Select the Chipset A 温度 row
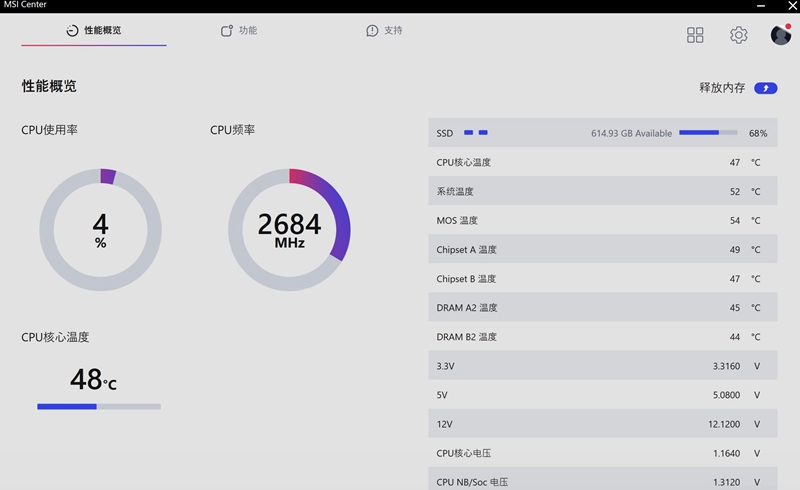The width and height of the screenshot is (800, 490). click(x=602, y=249)
